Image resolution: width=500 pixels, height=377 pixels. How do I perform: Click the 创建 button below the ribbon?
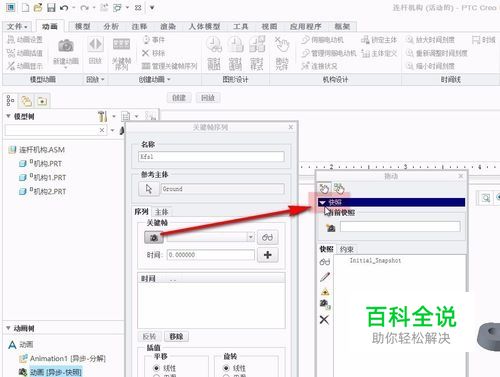coord(179,98)
